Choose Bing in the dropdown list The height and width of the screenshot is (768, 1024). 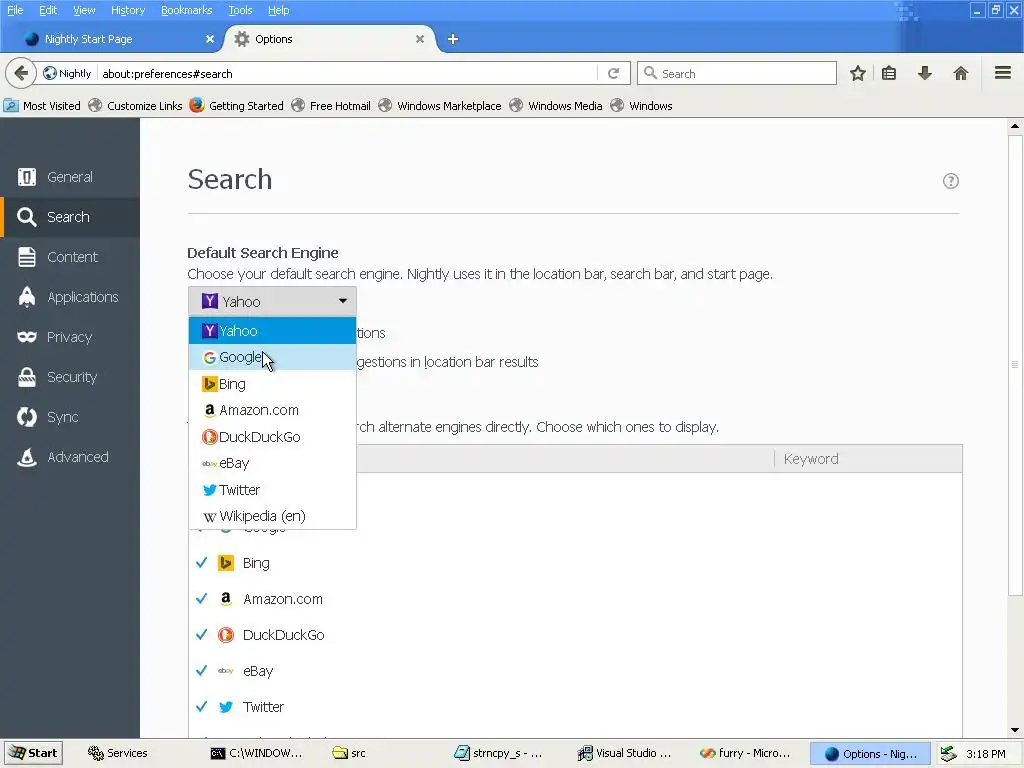272,384
